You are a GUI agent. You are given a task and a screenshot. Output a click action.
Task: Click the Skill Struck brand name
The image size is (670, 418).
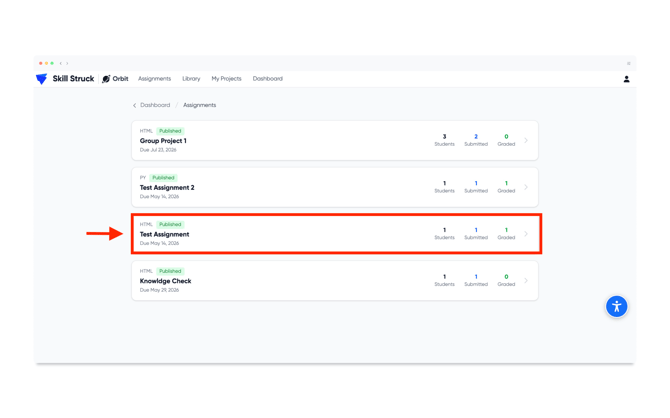(x=73, y=79)
